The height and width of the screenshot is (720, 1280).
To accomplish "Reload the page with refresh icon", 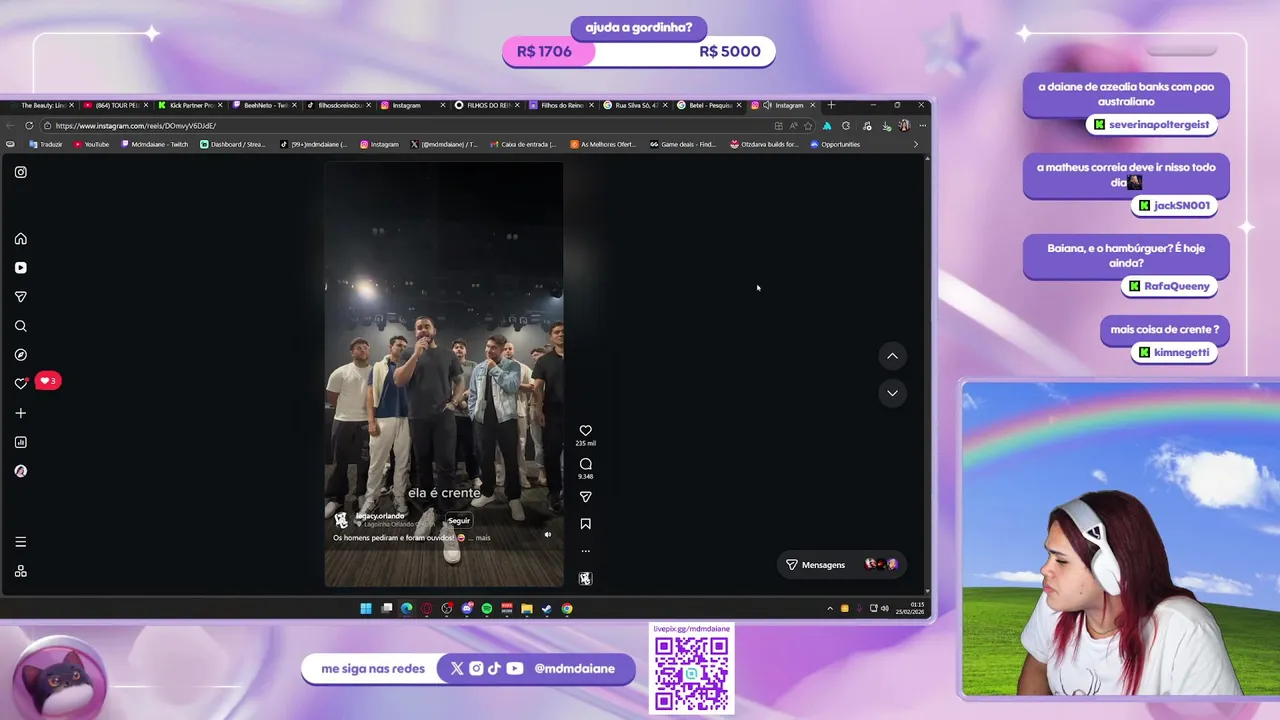I will tap(29, 126).
